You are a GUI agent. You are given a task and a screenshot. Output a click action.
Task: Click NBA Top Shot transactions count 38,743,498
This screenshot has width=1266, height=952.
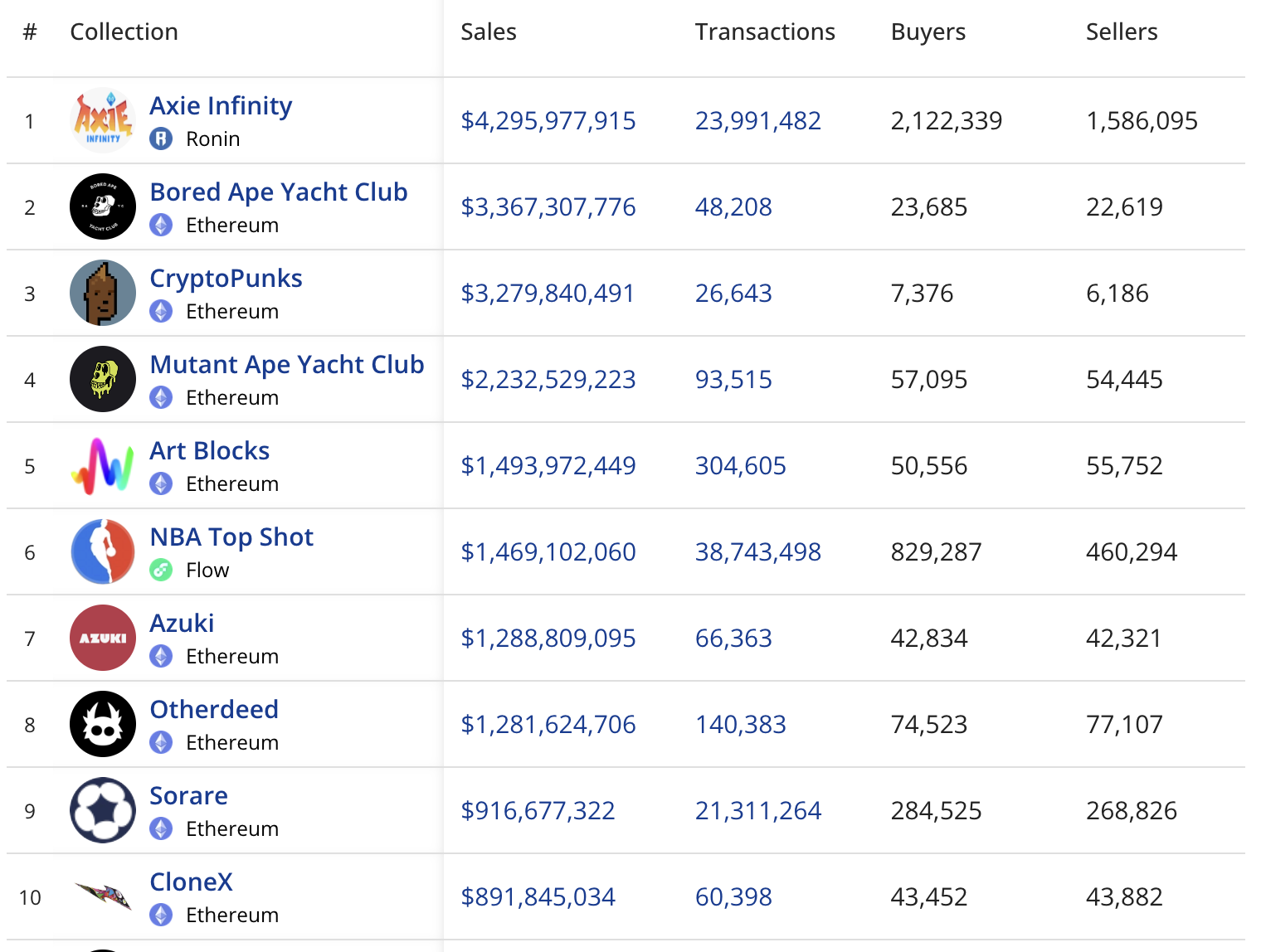757,552
